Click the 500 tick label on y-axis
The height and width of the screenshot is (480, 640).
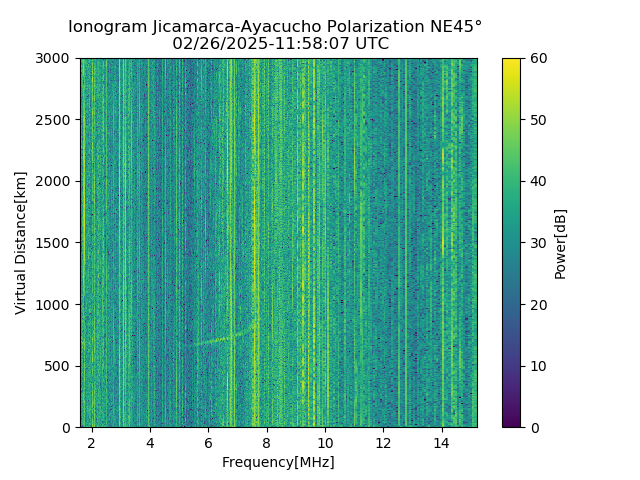tap(57, 366)
